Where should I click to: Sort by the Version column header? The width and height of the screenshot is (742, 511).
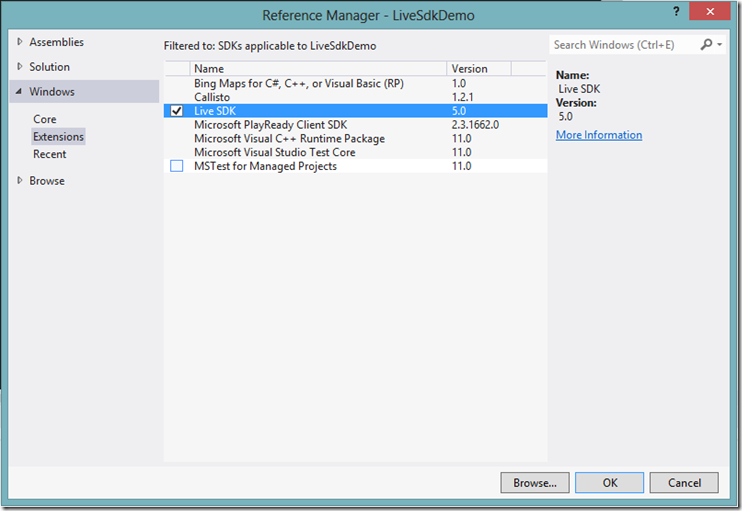pos(478,69)
